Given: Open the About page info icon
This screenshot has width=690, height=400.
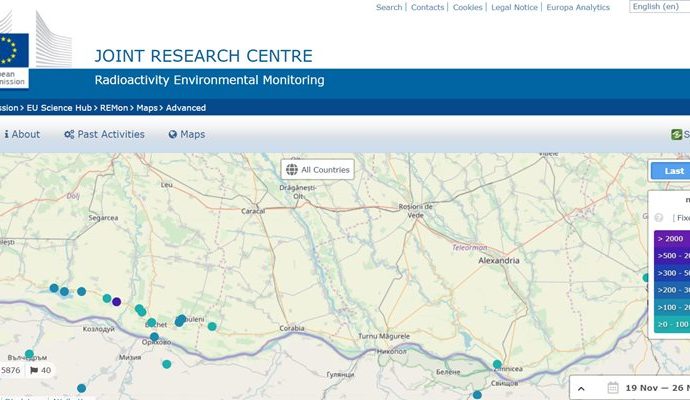Looking at the screenshot, I should tap(7, 135).
